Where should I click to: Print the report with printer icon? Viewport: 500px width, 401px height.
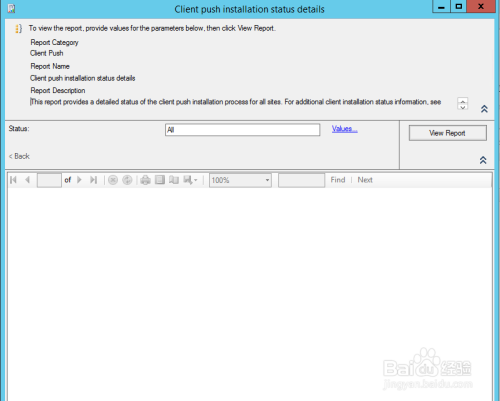[145, 180]
